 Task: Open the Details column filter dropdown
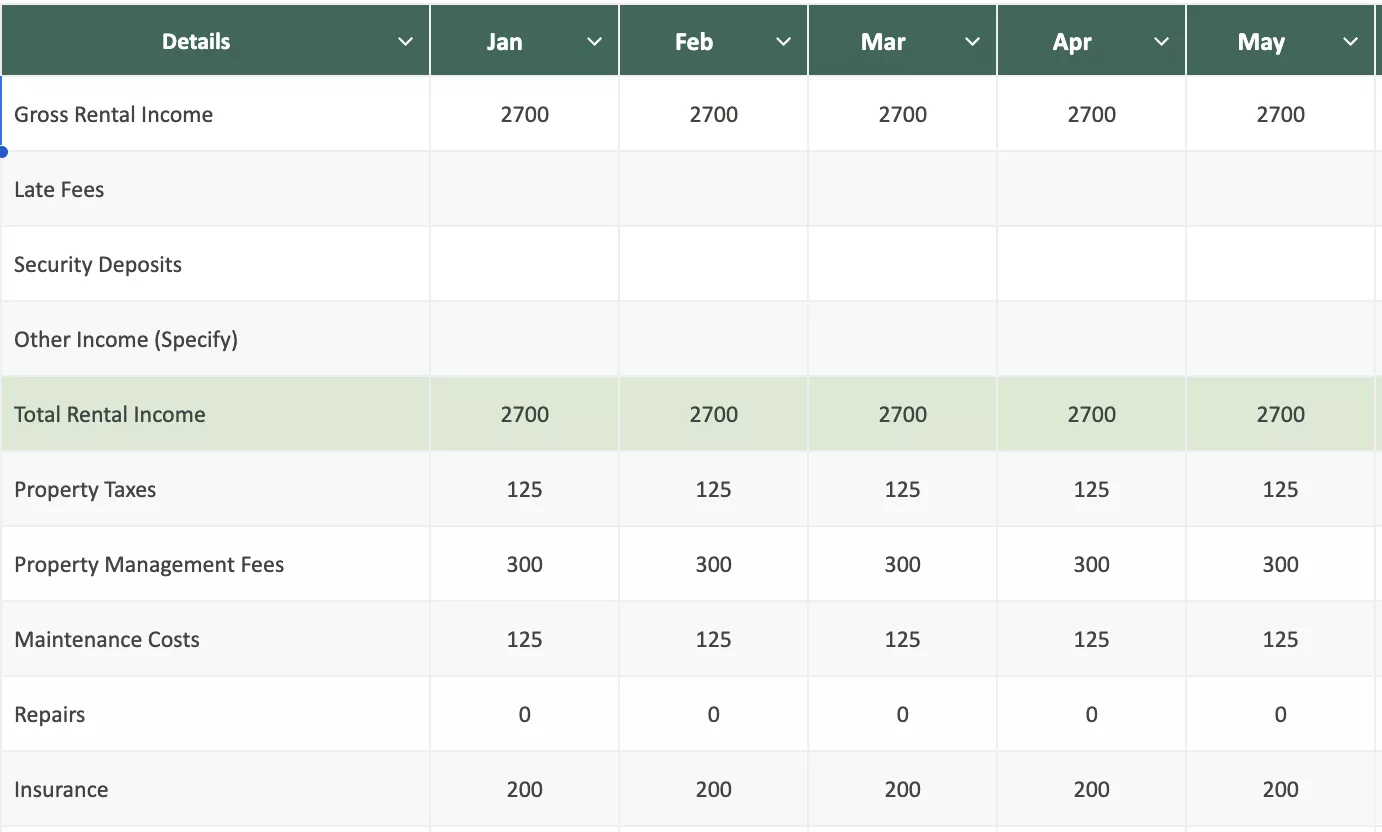coord(405,41)
